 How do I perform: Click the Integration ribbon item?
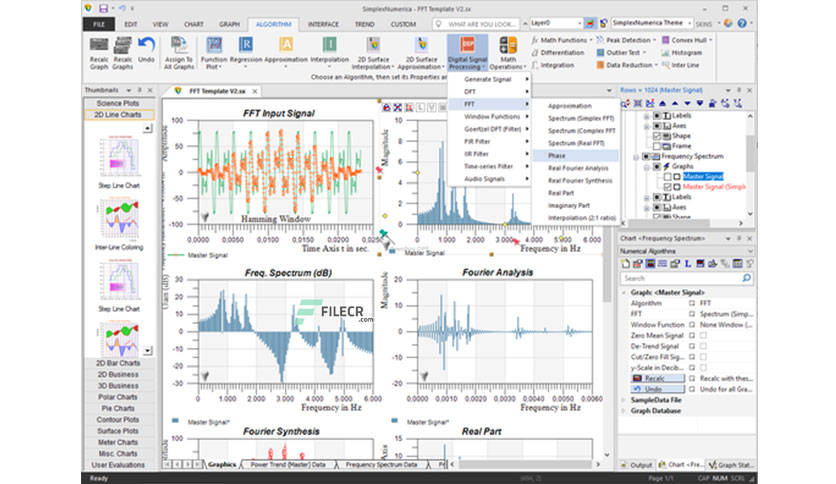(553, 65)
